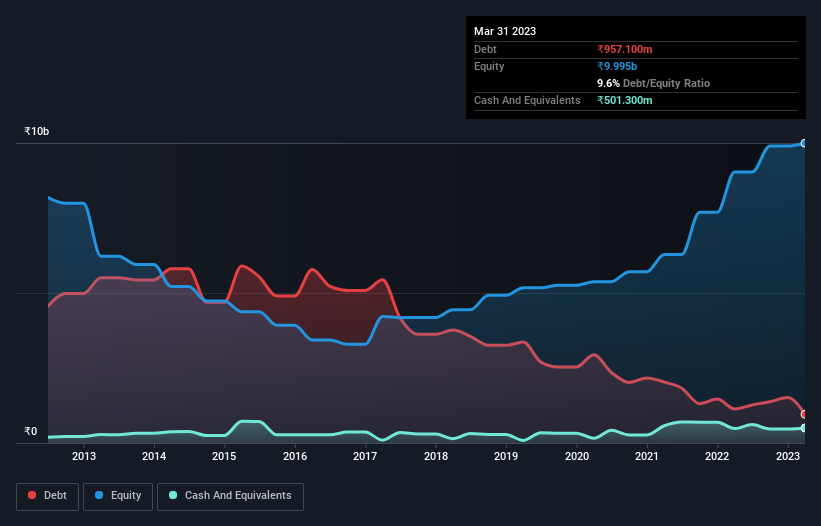Click the Mar 31 2023 tooltip date

pyautogui.click(x=505, y=31)
